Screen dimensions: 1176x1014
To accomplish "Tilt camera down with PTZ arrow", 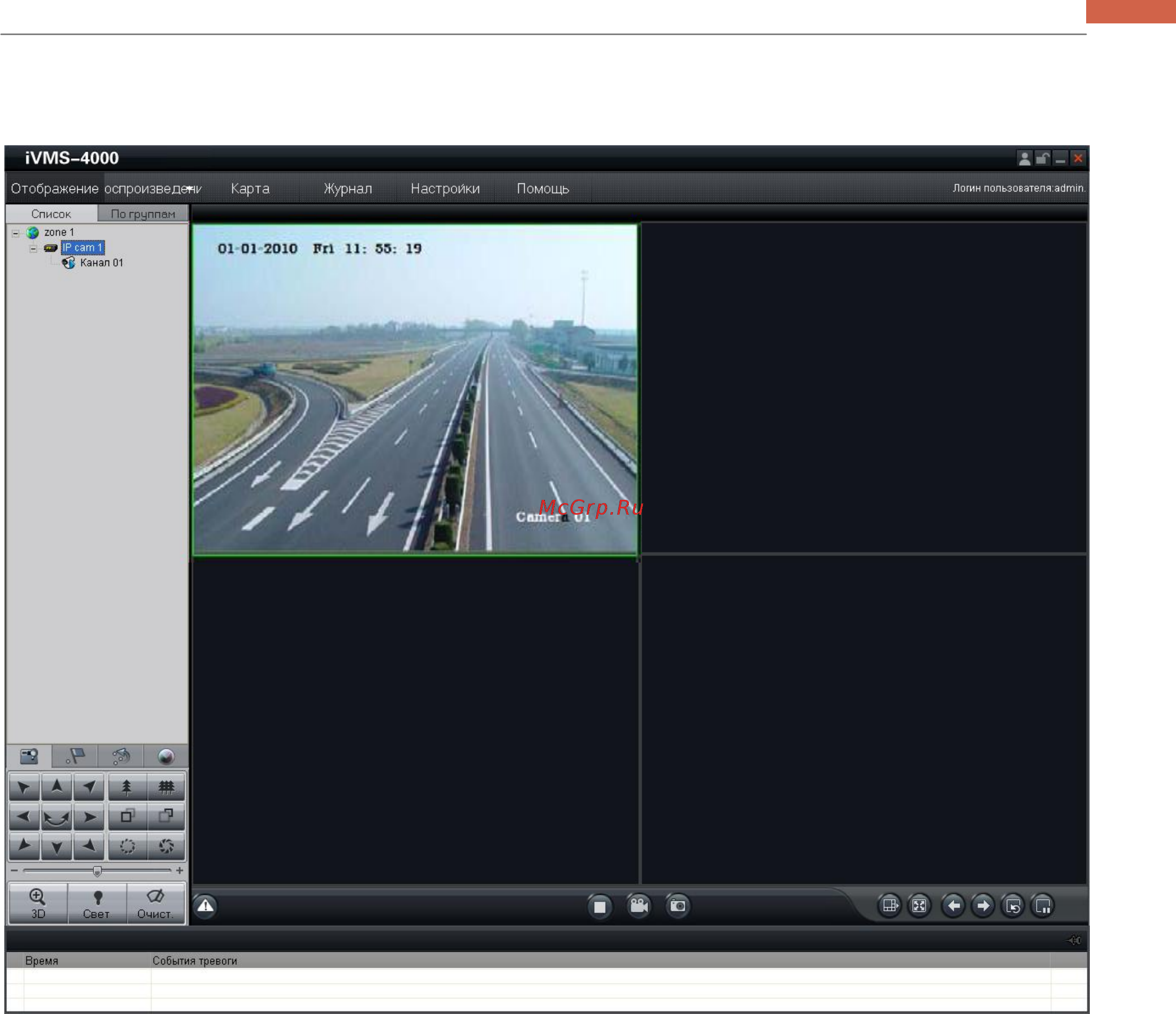I will [57, 846].
